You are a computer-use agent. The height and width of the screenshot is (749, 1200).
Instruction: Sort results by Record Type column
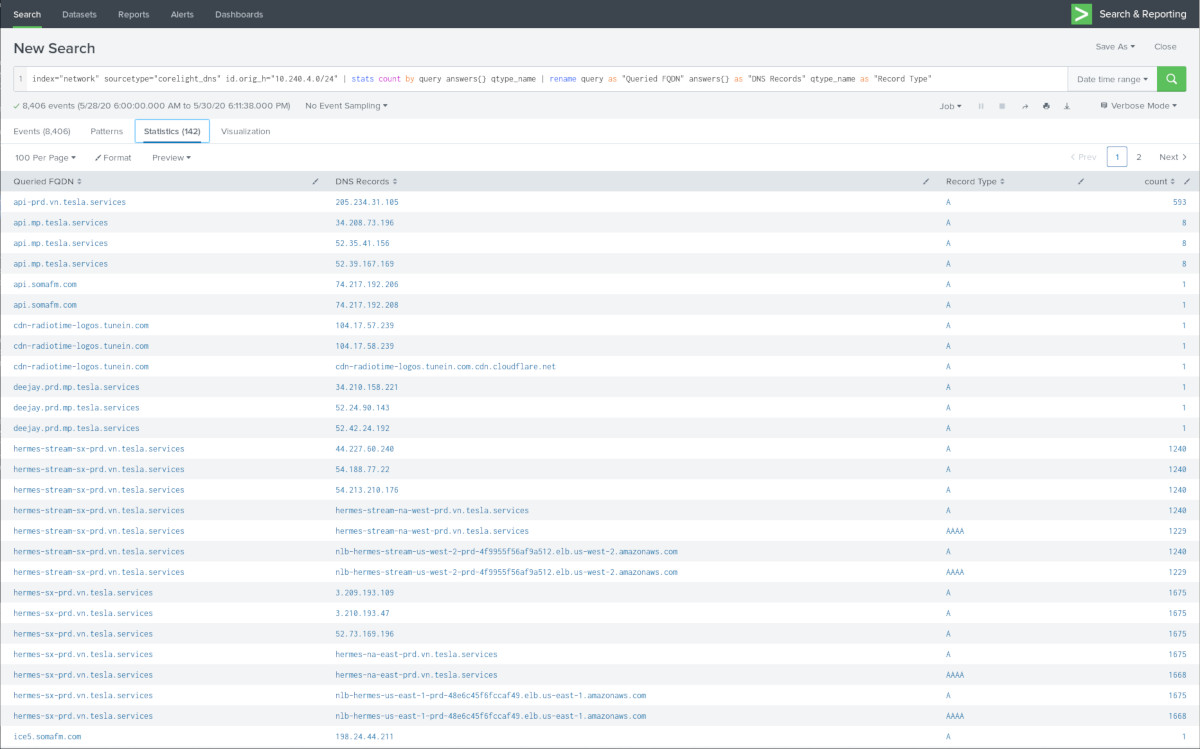[975, 182]
